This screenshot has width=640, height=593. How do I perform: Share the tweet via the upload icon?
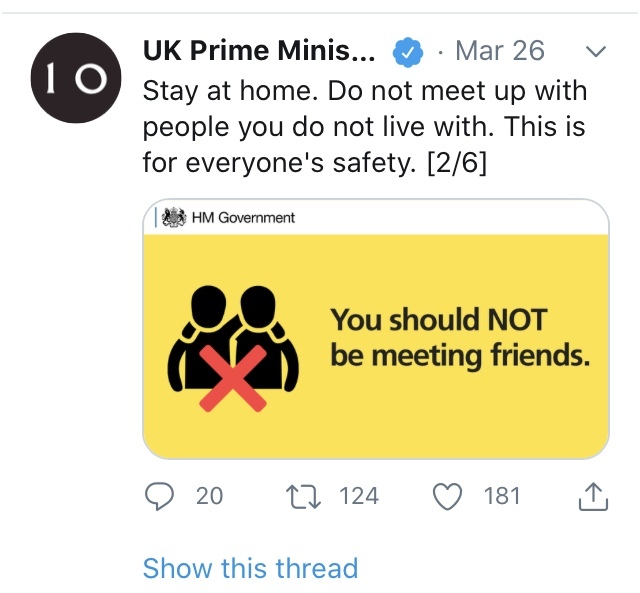[x=593, y=495]
